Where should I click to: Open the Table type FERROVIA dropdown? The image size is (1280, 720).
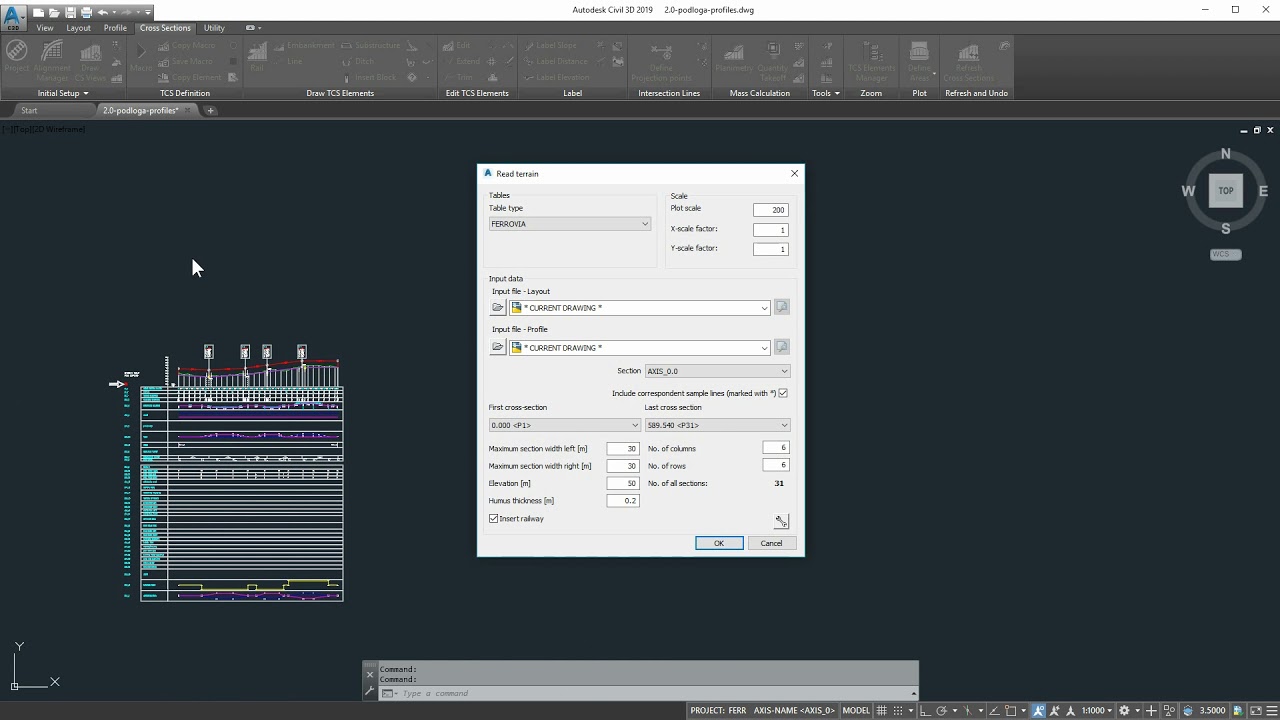pyautogui.click(x=570, y=224)
